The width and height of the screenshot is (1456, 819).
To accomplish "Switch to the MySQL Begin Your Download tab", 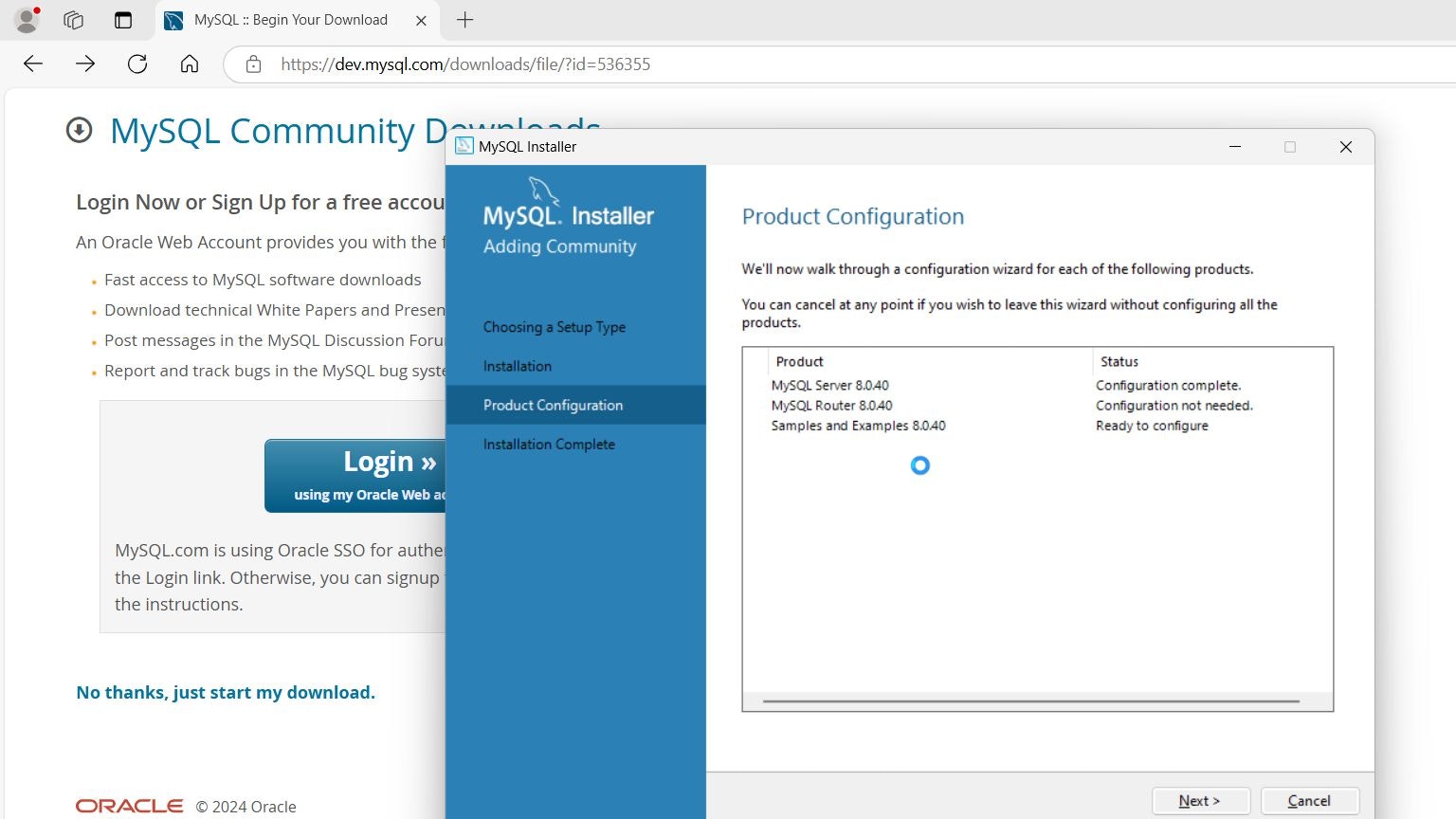I will point(284,19).
